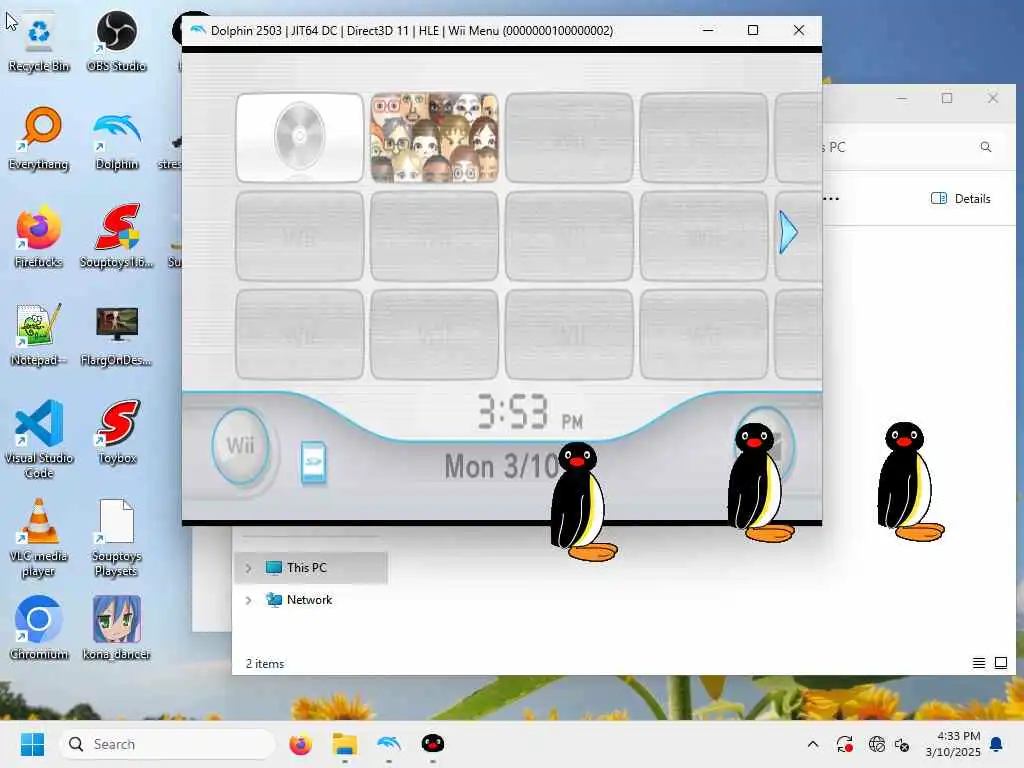Open the Firefucks browser desktop icon
The image size is (1024, 768).
point(39,236)
